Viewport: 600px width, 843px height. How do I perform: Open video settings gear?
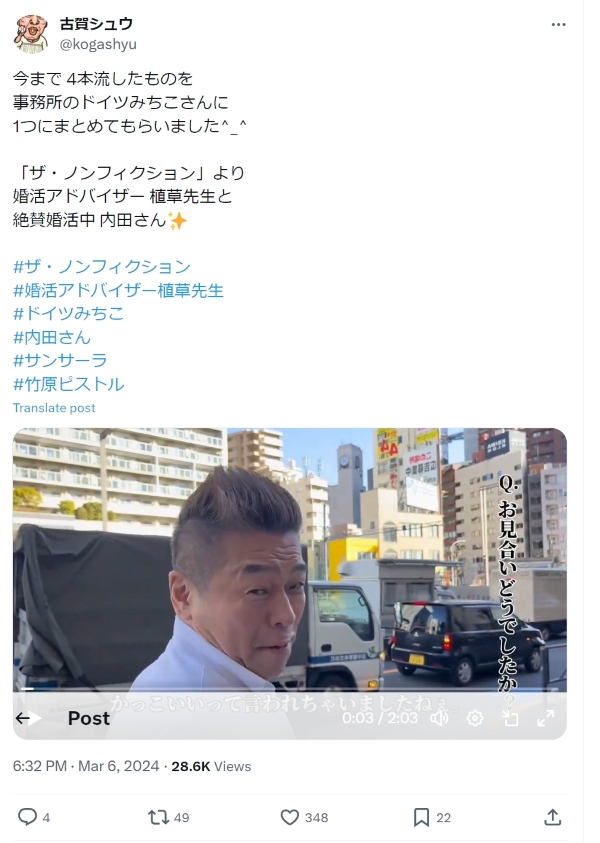[x=475, y=718]
